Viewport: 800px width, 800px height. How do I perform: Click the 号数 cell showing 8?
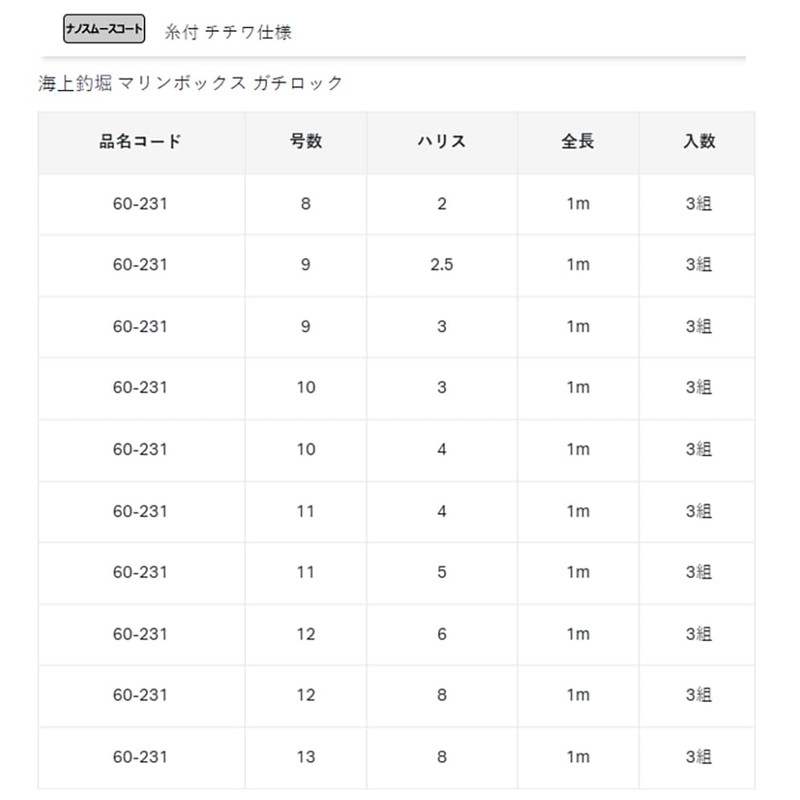[x=305, y=204]
